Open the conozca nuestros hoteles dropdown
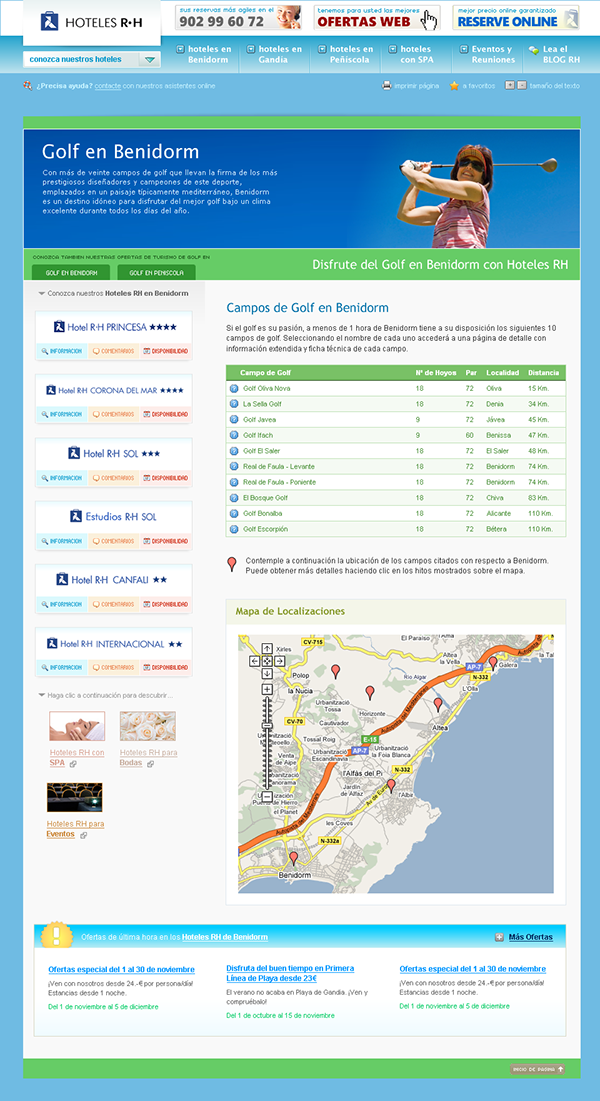The image size is (600, 1101). 92,60
